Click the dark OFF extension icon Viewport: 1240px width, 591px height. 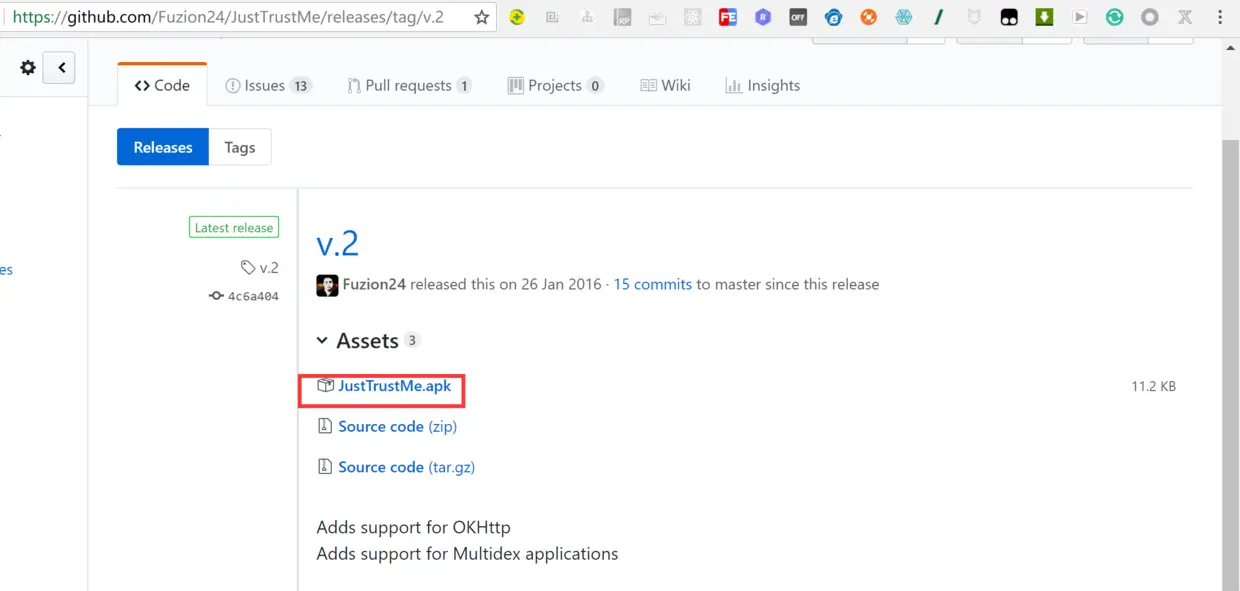798,17
